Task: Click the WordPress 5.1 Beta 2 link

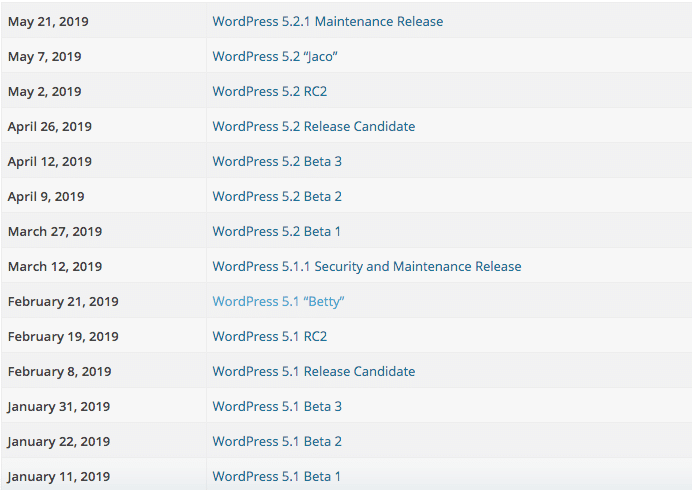Action: (x=276, y=441)
